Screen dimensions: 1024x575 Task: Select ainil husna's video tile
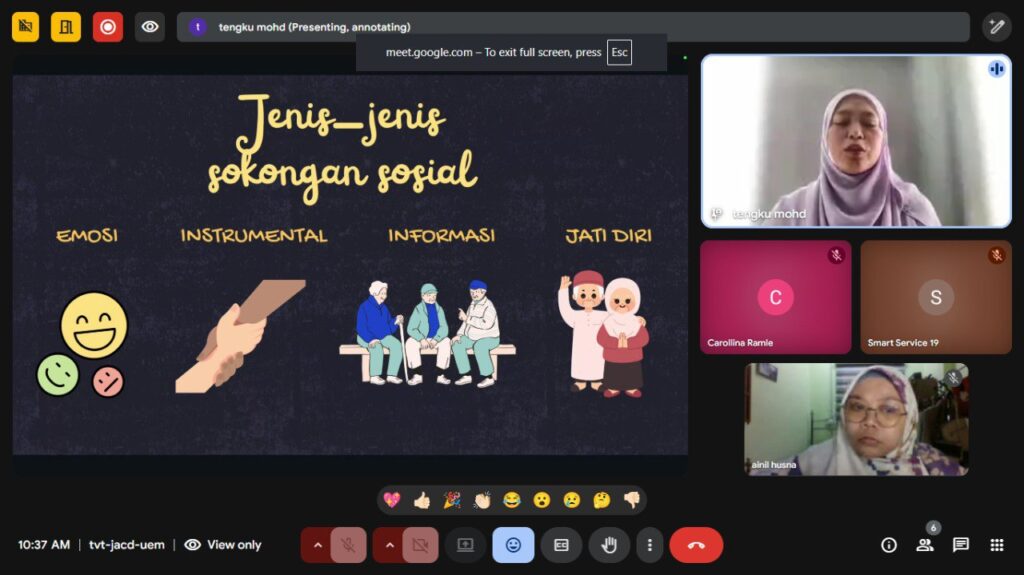pyautogui.click(x=856, y=418)
